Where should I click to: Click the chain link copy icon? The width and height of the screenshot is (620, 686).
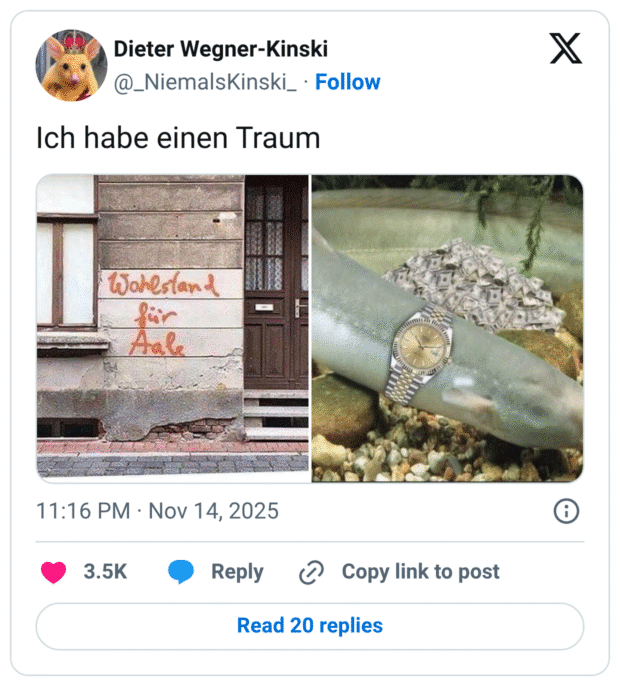point(311,572)
